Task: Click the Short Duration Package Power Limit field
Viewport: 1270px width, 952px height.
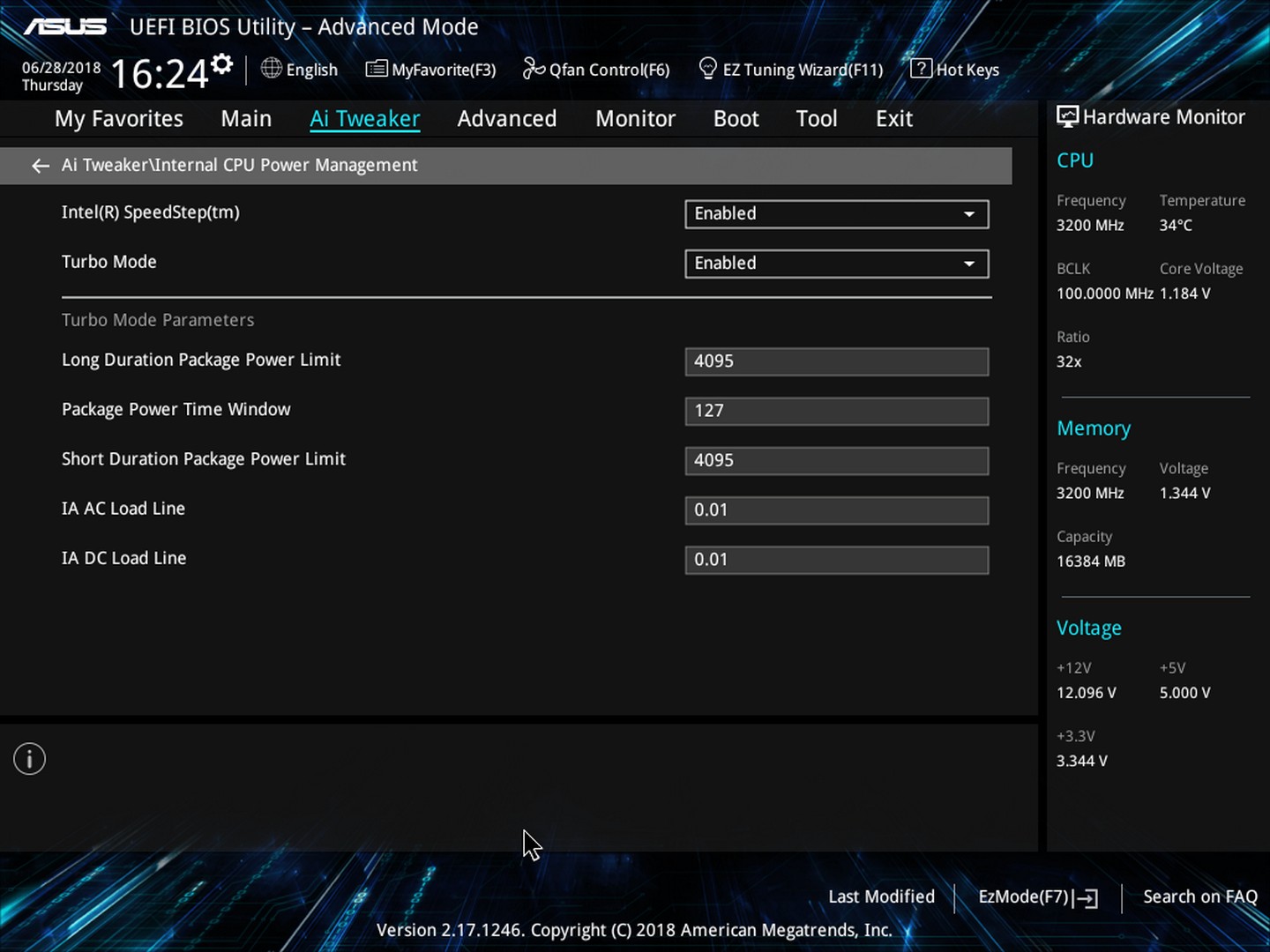Action: [x=837, y=461]
